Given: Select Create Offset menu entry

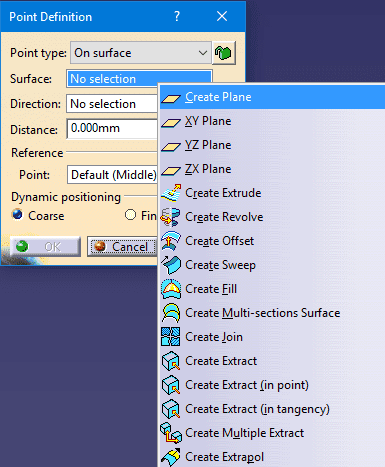Looking at the screenshot, I should click(272, 241).
